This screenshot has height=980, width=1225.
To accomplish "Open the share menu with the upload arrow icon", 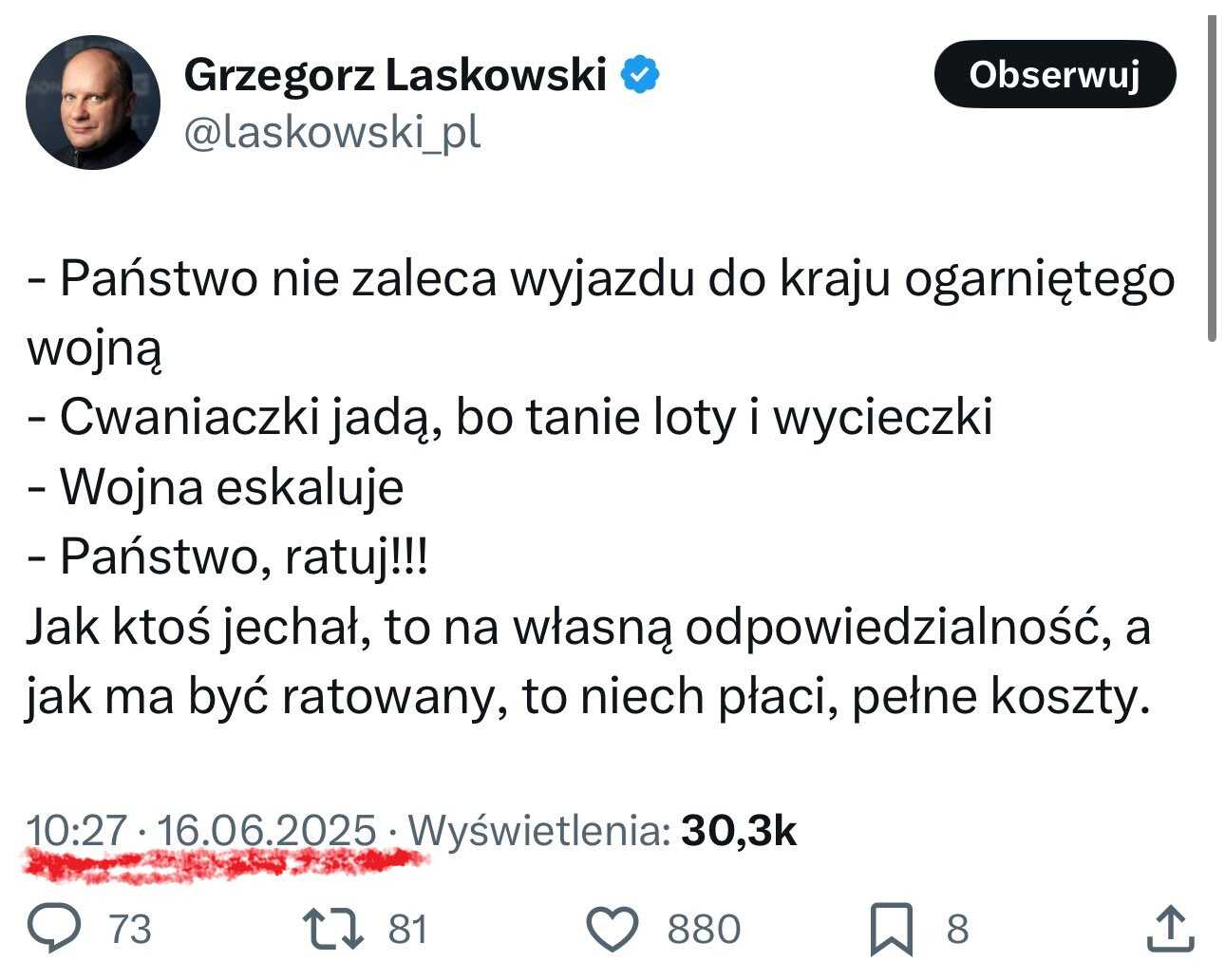I will pos(1169,929).
